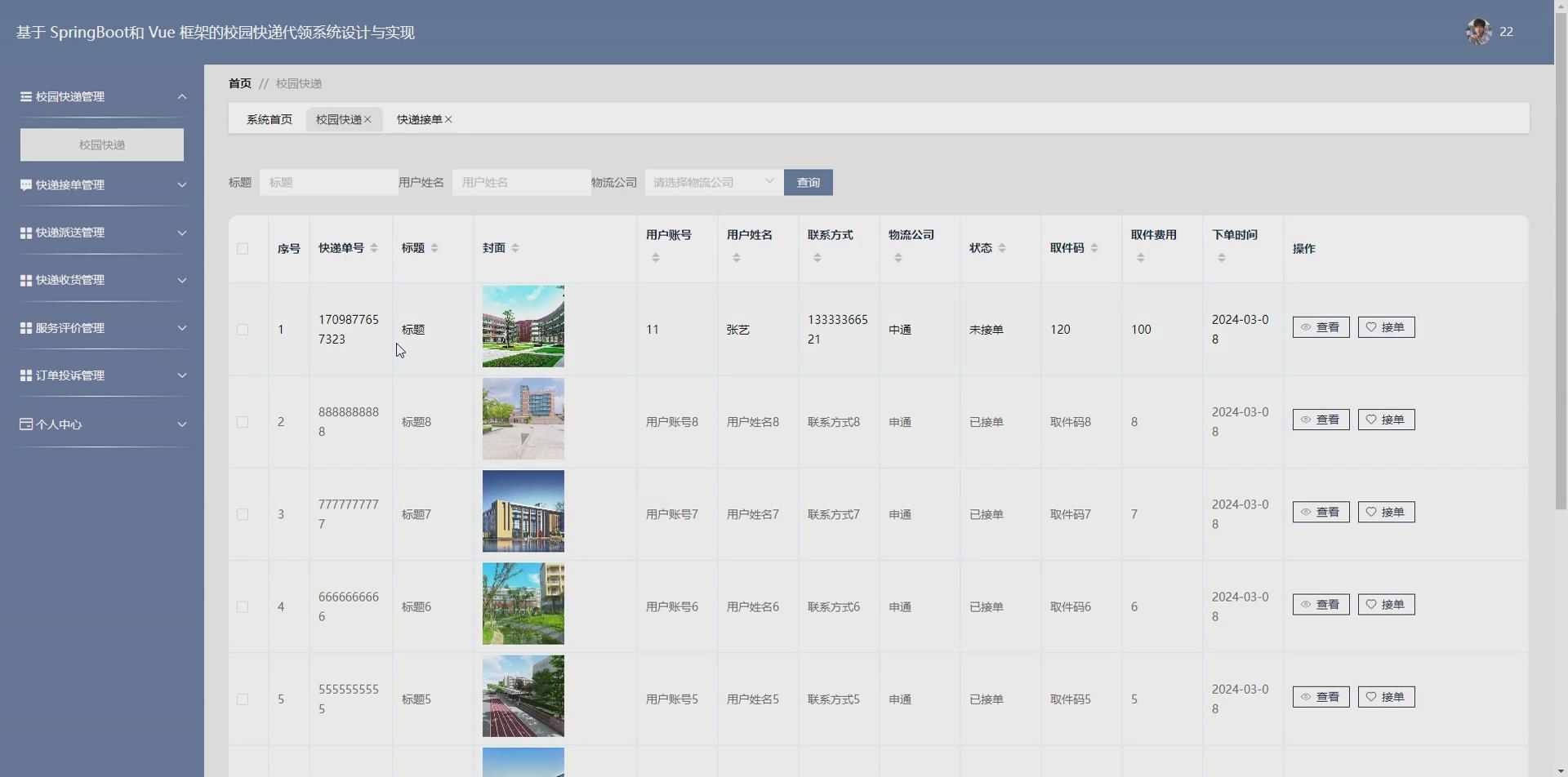Click the 服务评价管理 grid icon

[x=26, y=328]
